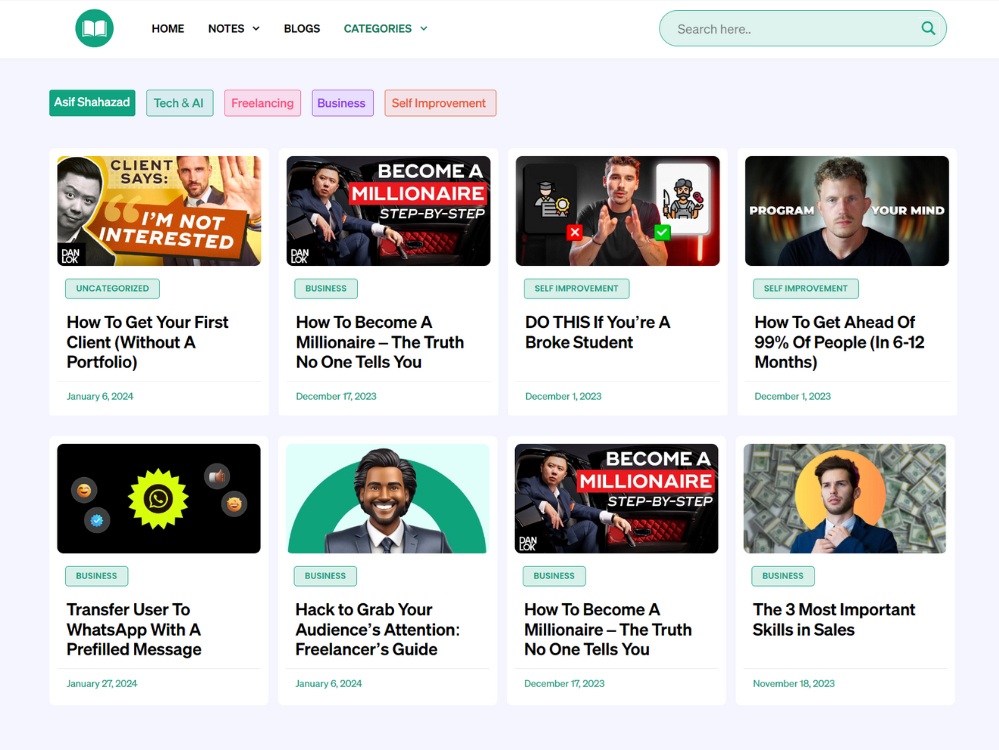Viewport: 999px width, 750px height.
Task: Choose the Self Improvement filter tag
Action: pos(439,103)
